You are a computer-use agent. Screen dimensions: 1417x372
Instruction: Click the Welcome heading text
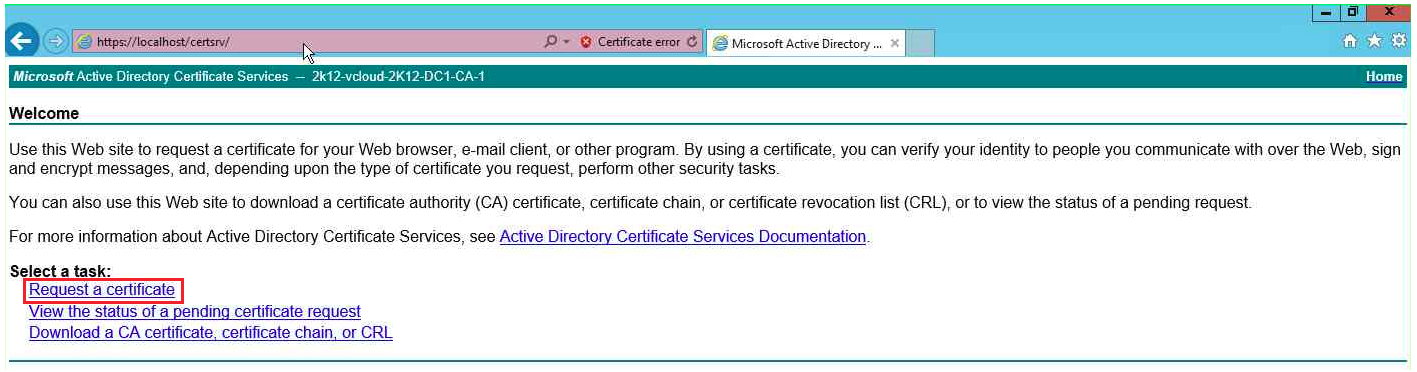tap(44, 113)
